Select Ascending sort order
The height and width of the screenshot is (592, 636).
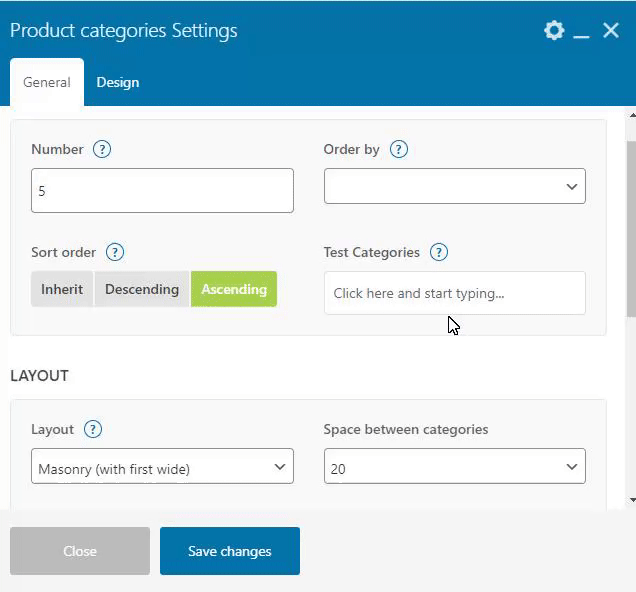[234, 289]
